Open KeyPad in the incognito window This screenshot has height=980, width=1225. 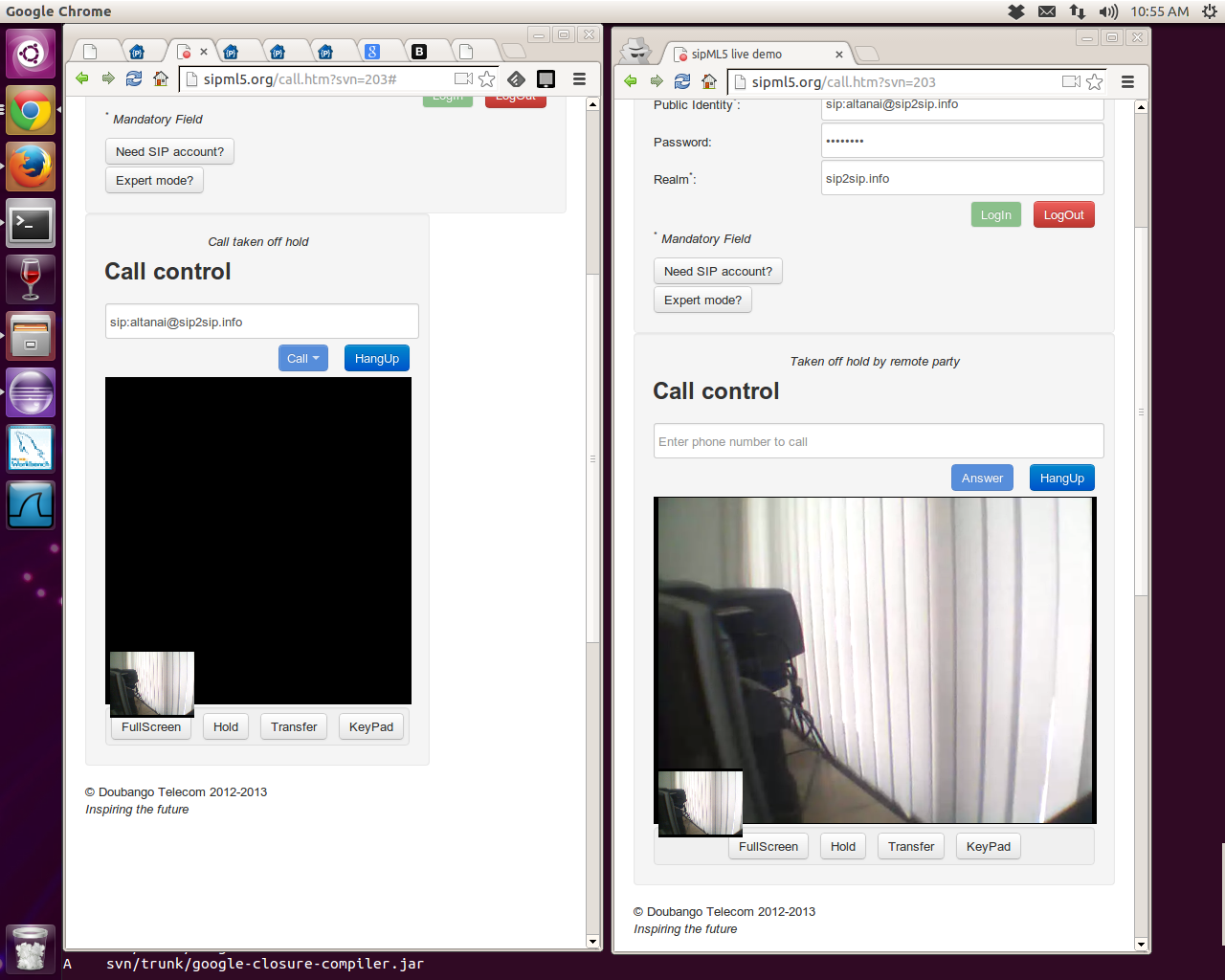[989, 846]
